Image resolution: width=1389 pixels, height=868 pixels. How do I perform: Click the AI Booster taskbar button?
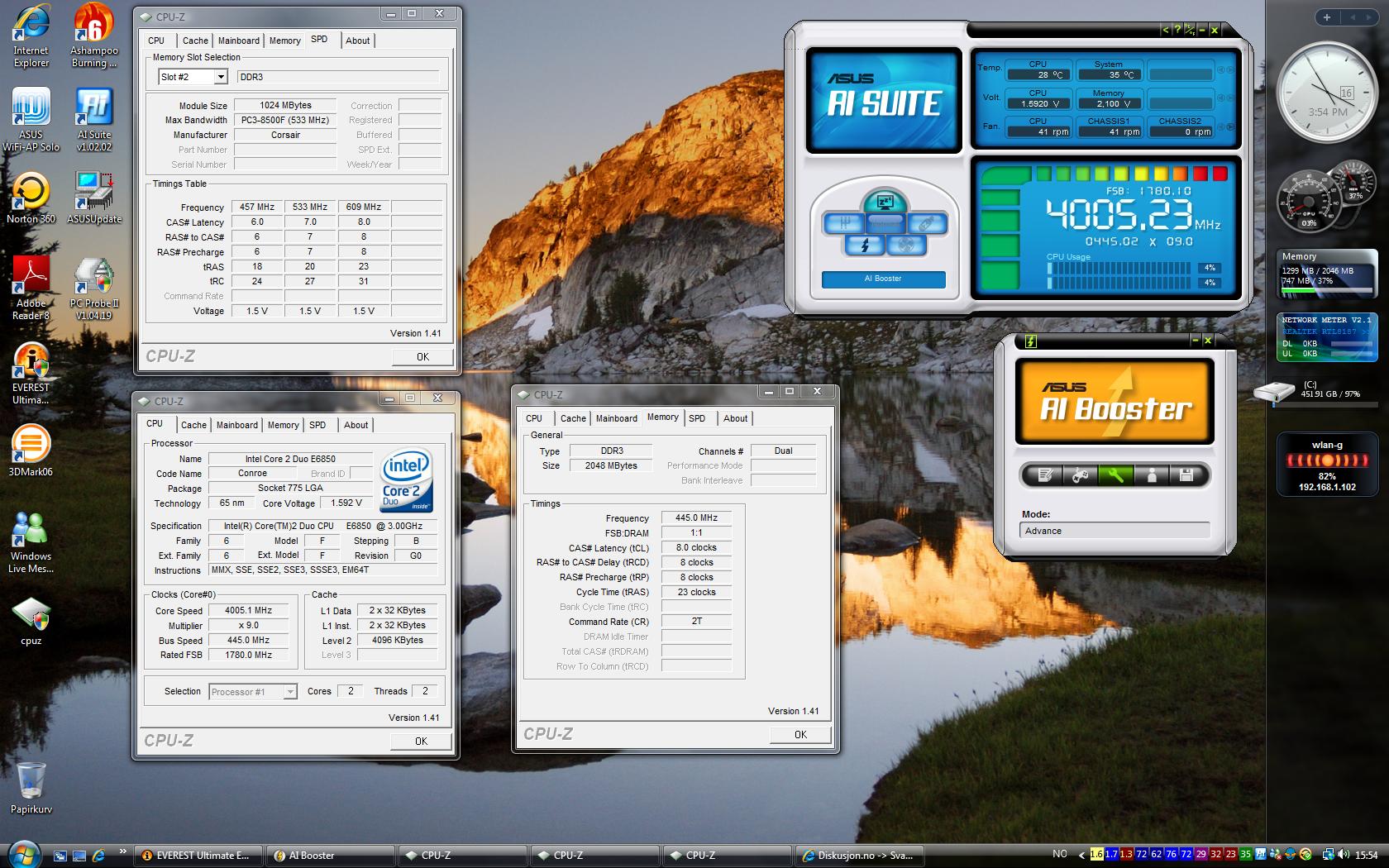[329, 856]
